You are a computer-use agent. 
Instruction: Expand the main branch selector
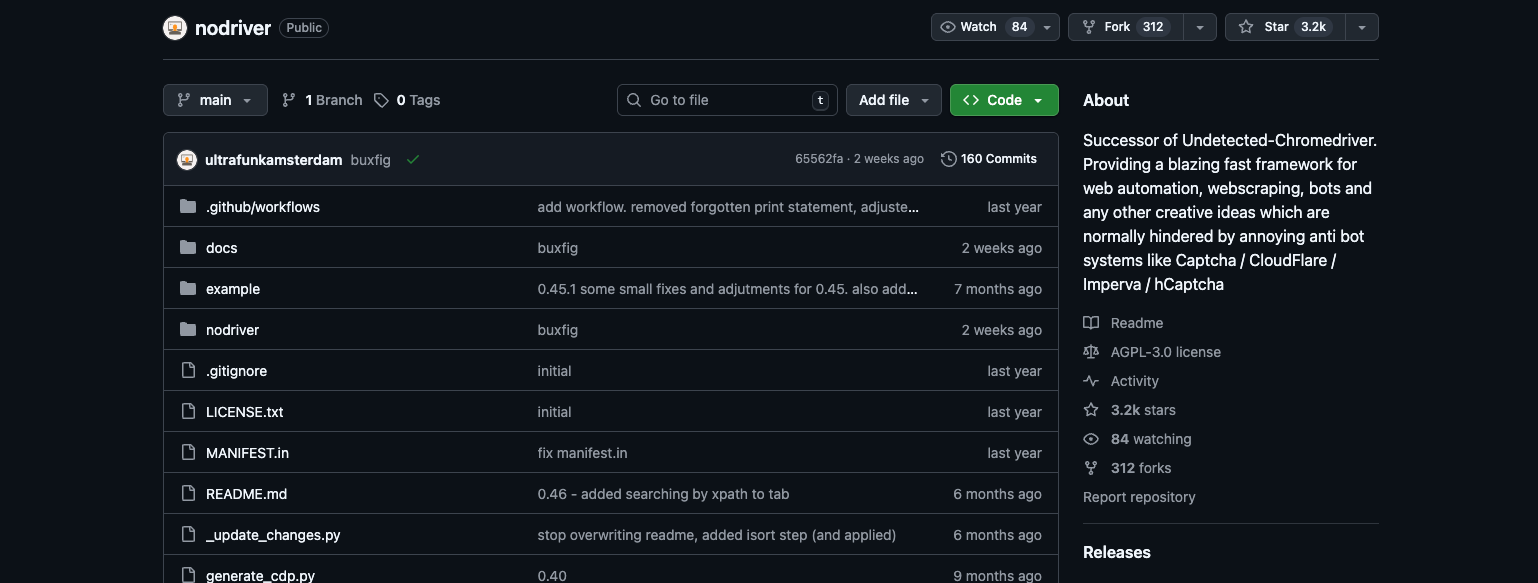pyautogui.click(x=215, y=100)
